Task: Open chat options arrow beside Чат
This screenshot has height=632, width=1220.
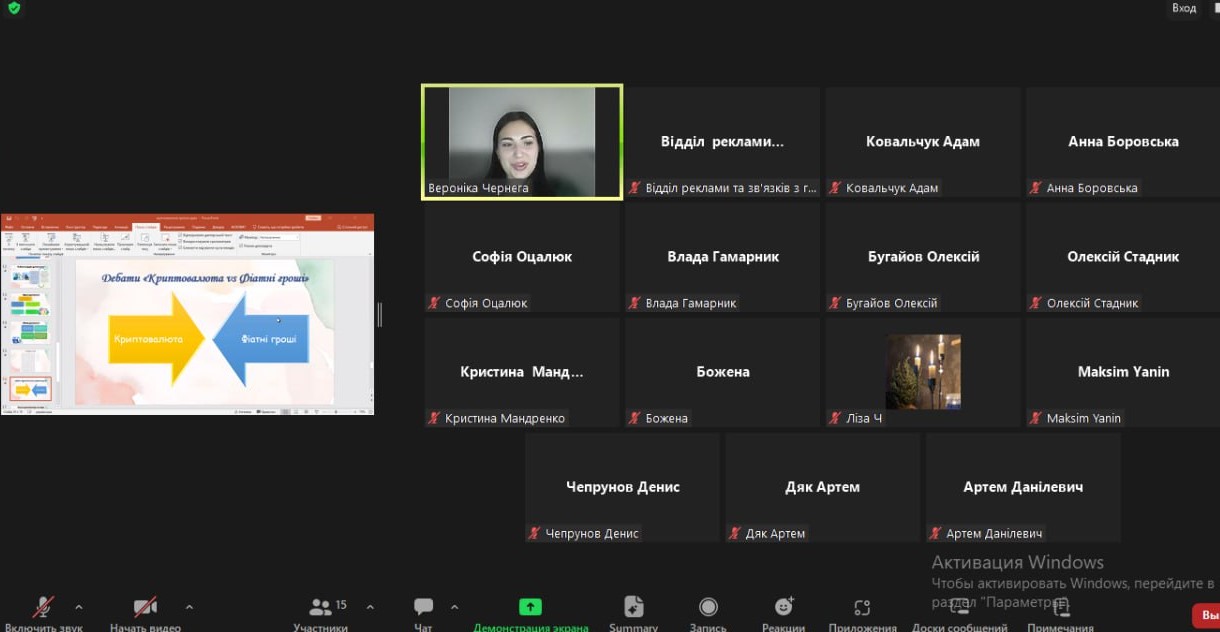Action: [x=454, y=606]
